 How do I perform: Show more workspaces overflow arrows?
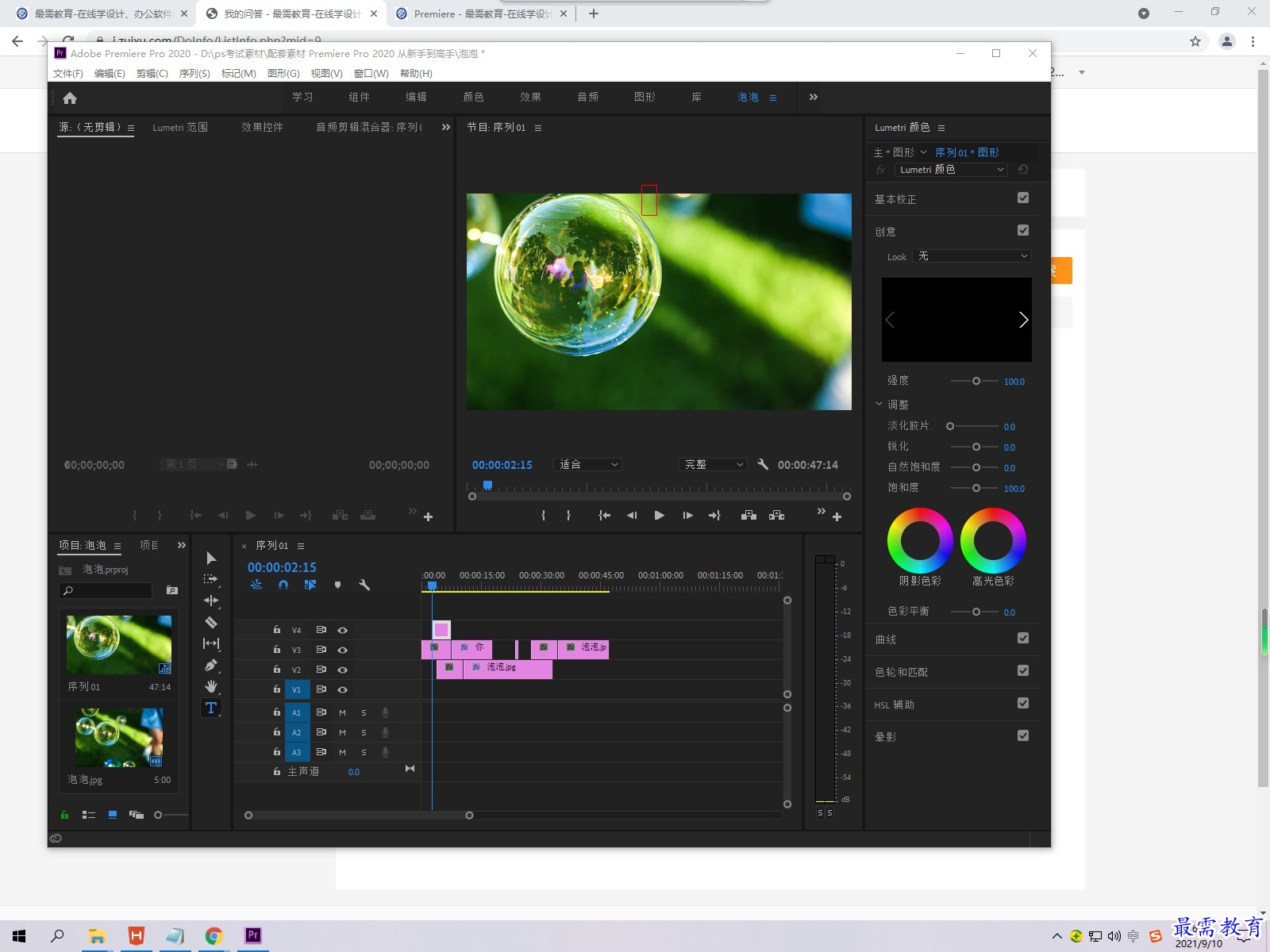[814, 97]
